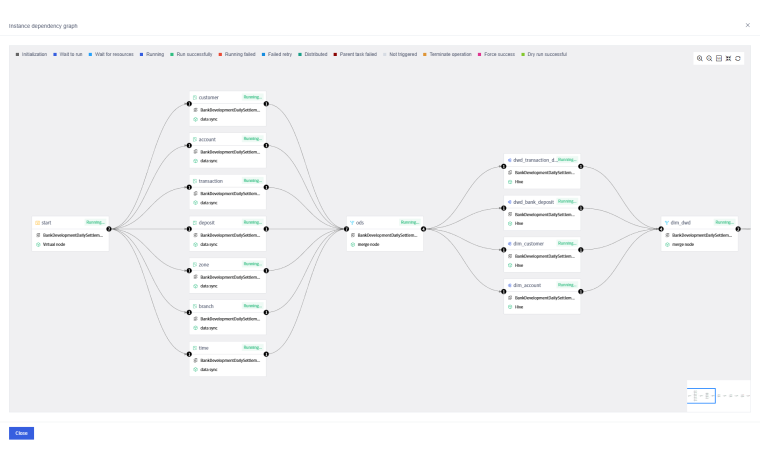Image resolution: width=760 pixels, height=460 pixels.
Task: Click the refresh graph icon
Action: (738, 58)
